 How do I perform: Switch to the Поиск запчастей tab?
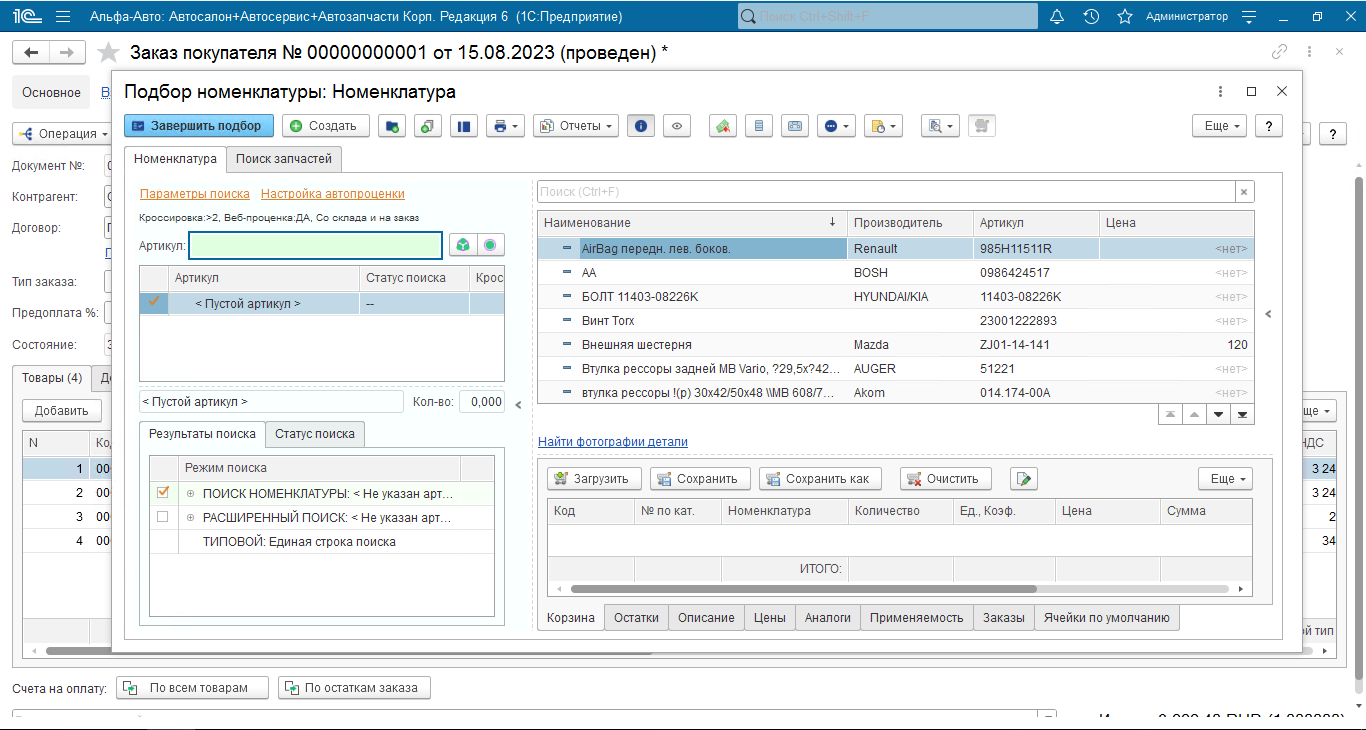(284, 159)
